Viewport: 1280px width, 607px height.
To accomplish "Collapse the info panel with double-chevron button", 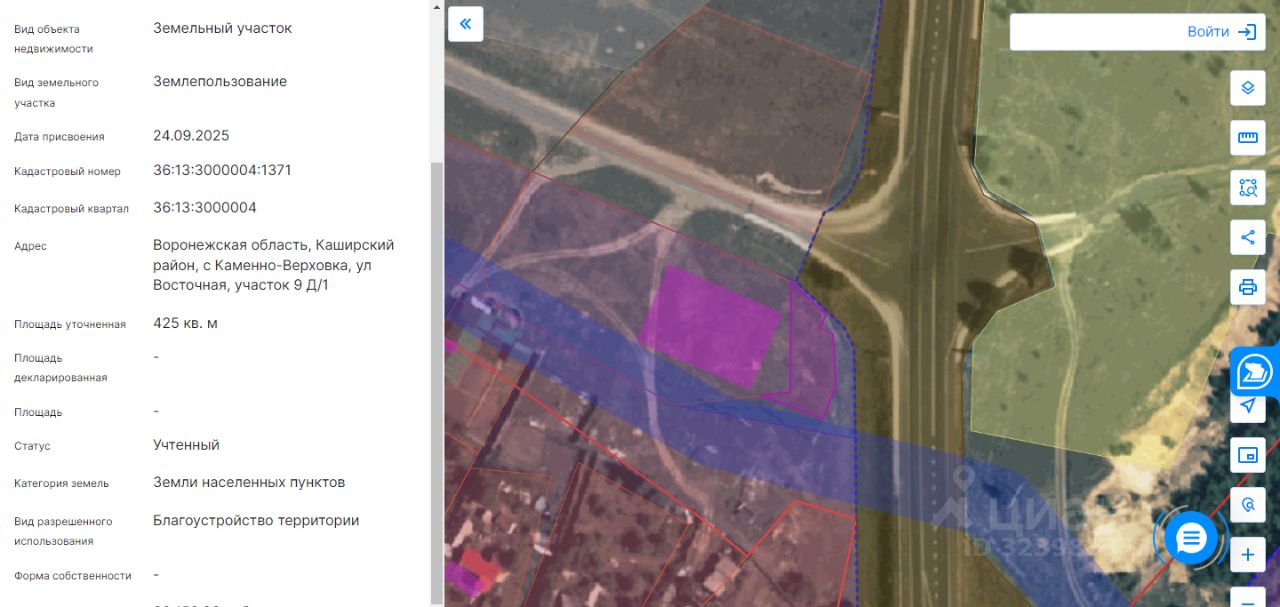I will pos(466,24).
